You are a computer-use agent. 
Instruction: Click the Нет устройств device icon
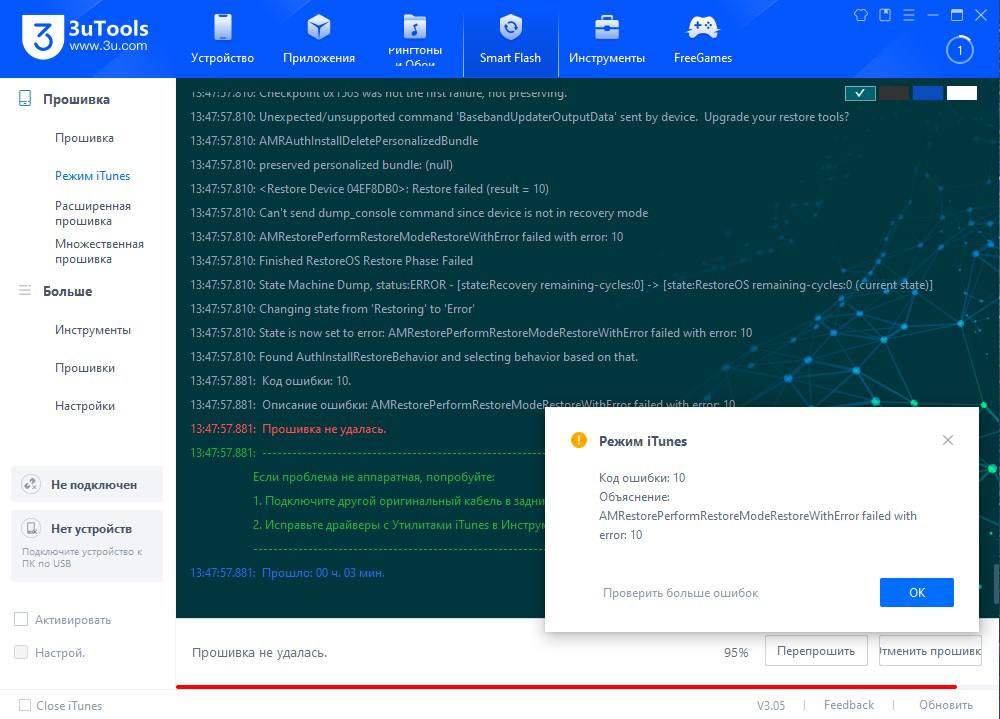point(31,528)
